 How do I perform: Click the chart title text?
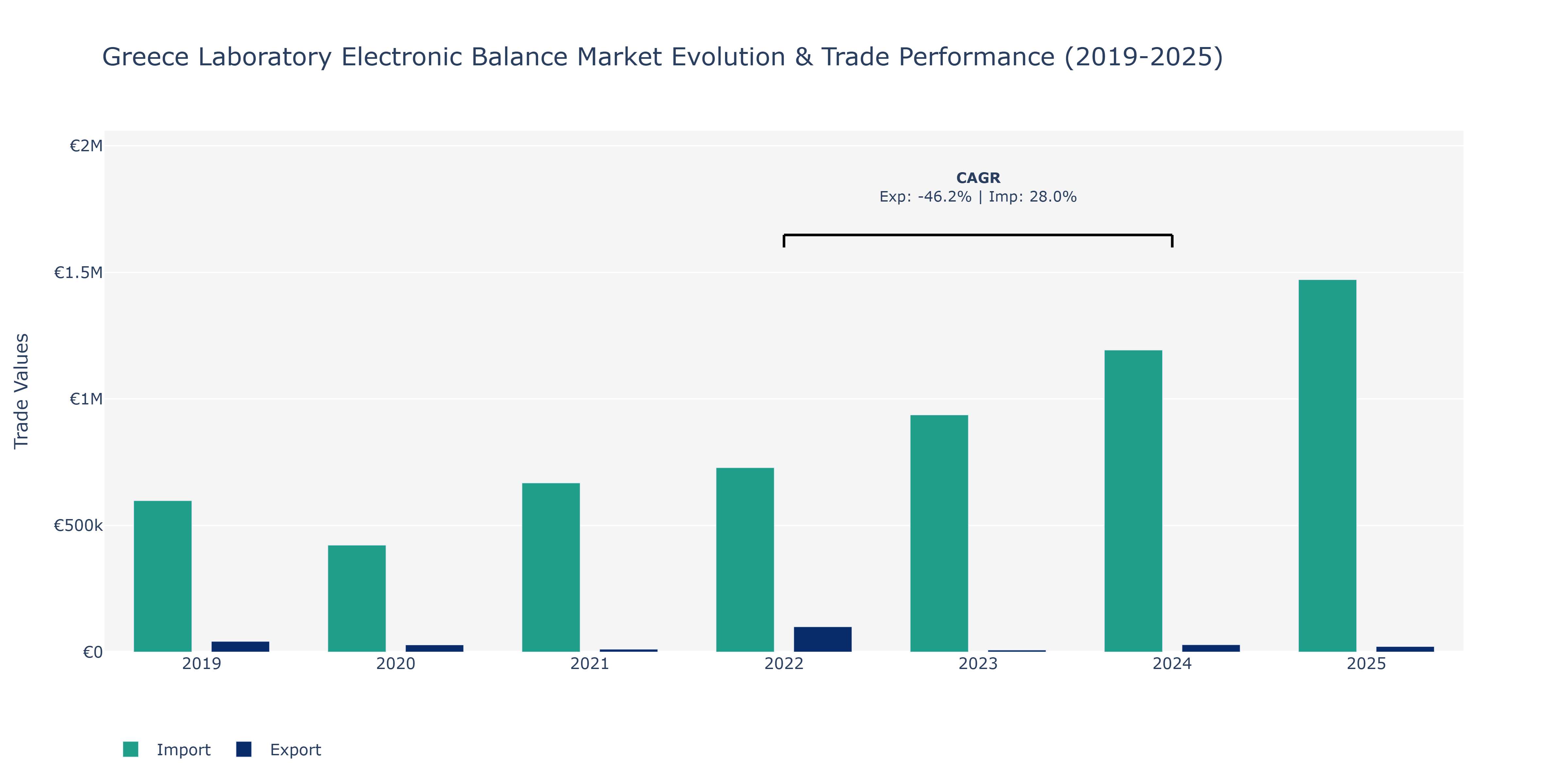662,57
